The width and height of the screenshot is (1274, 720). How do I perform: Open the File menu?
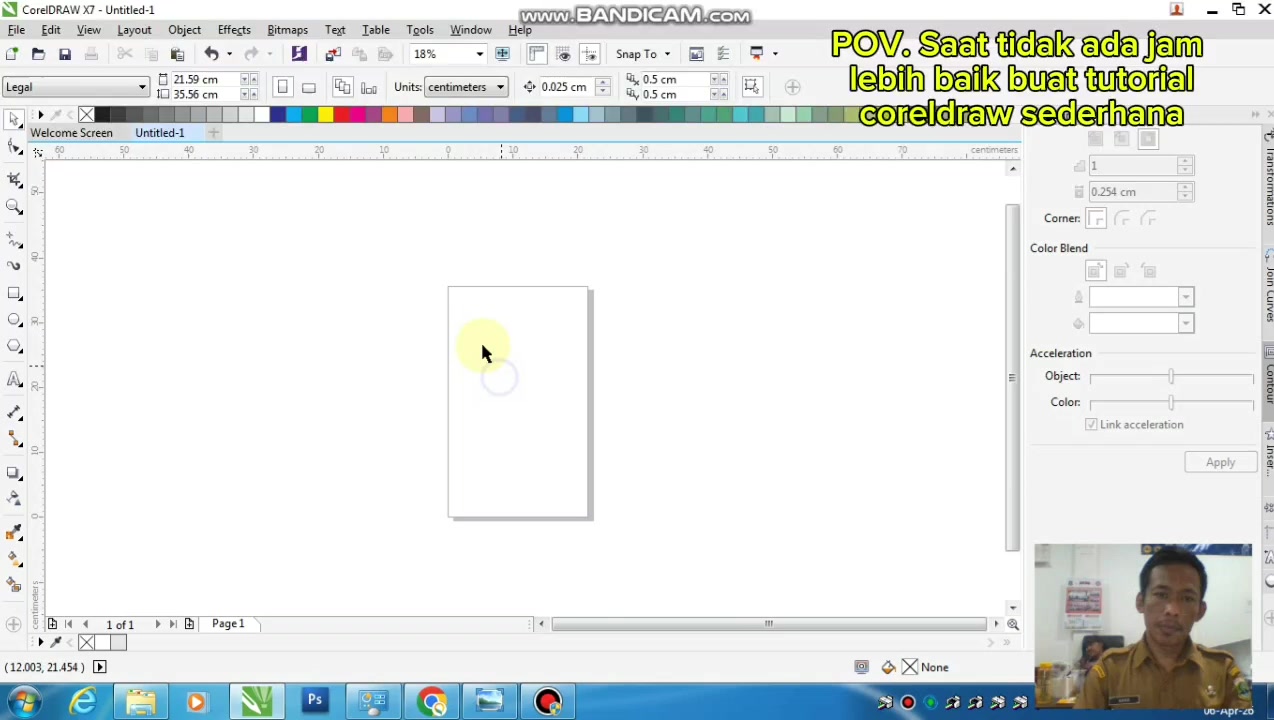click(x=16, y=30)
